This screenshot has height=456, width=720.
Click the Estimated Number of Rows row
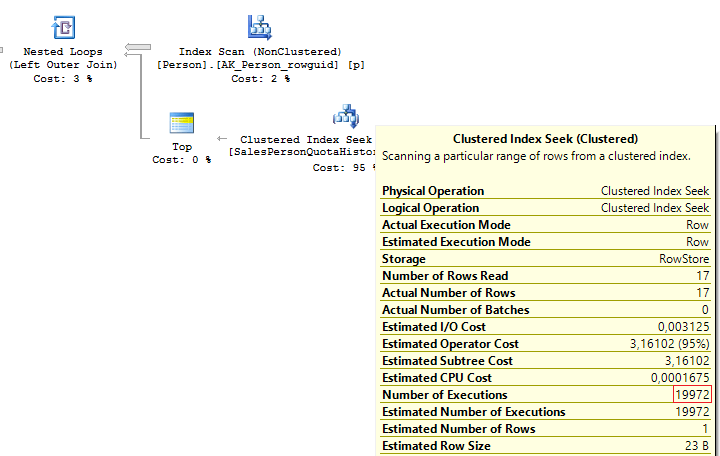[x=546, y=428]
